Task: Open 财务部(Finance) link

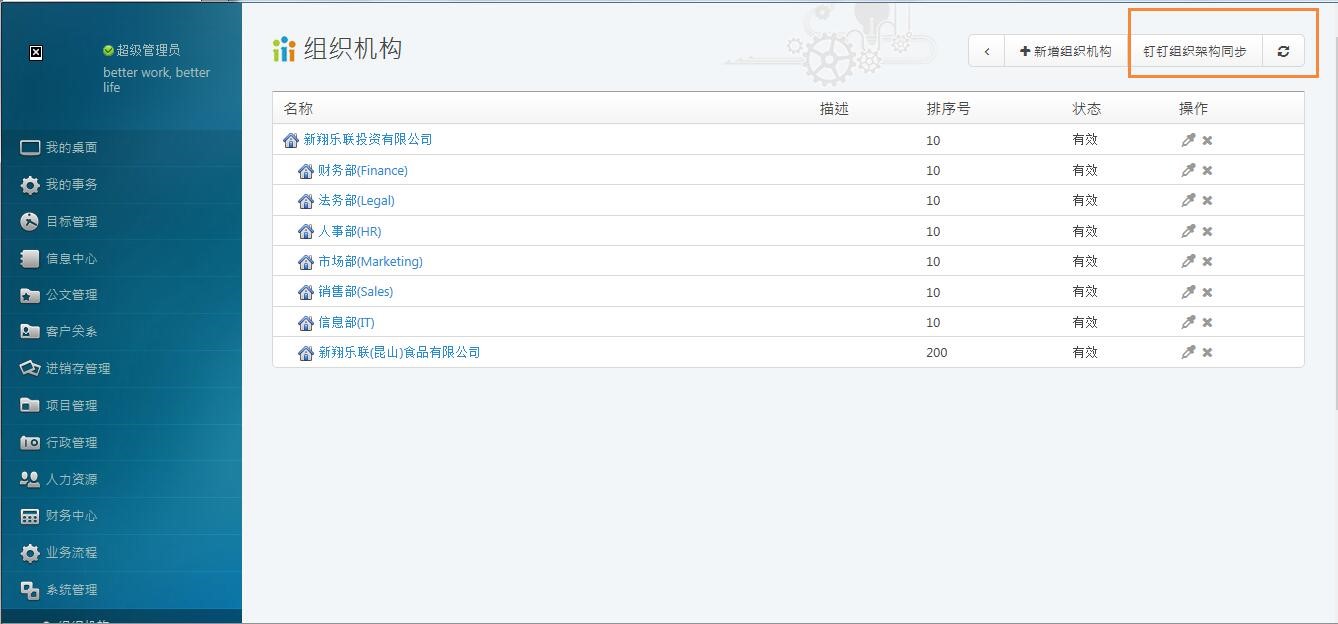Action: [363, 171]
